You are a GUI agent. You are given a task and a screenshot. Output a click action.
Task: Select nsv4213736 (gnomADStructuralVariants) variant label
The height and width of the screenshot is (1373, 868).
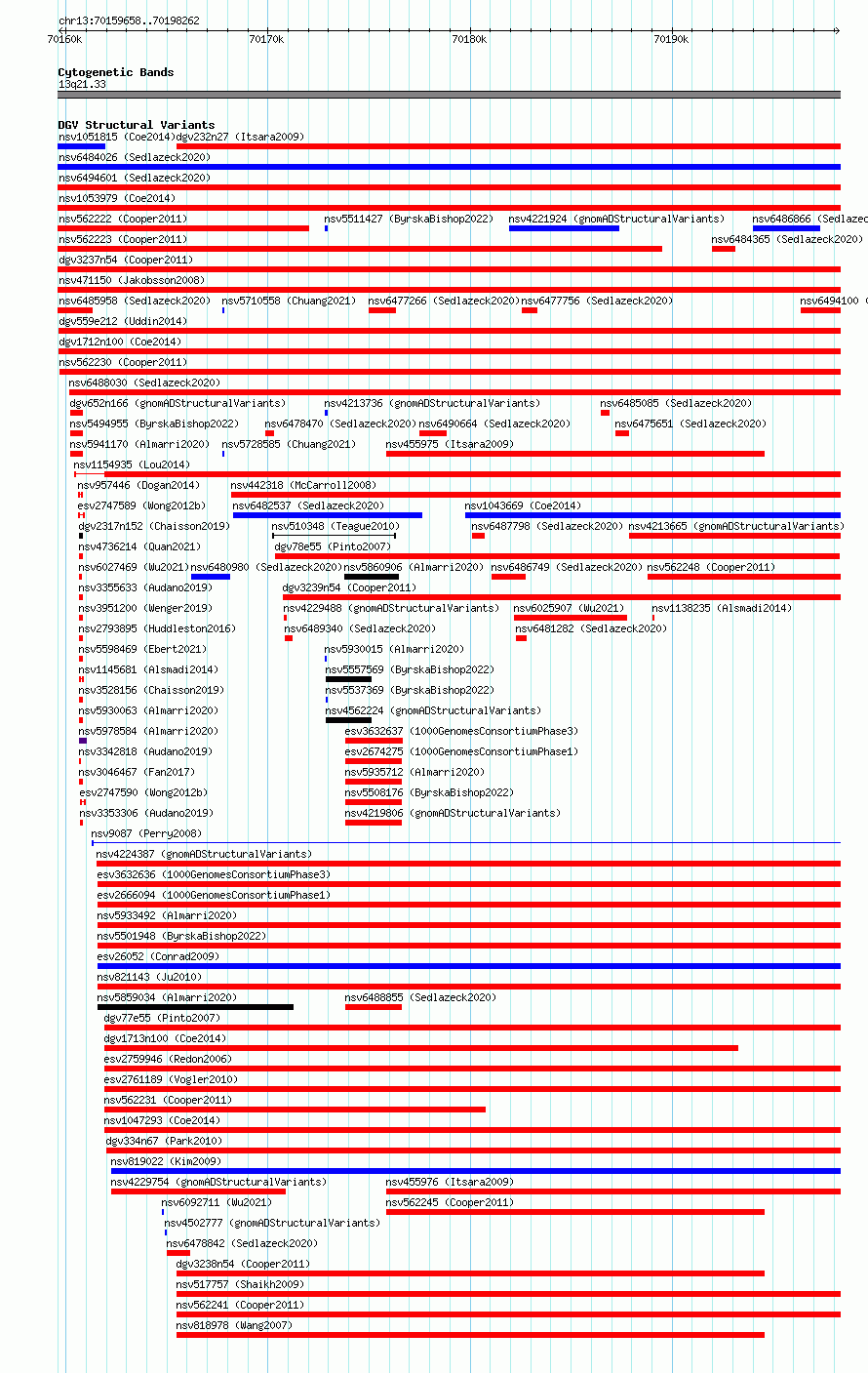tap(432, 403)
